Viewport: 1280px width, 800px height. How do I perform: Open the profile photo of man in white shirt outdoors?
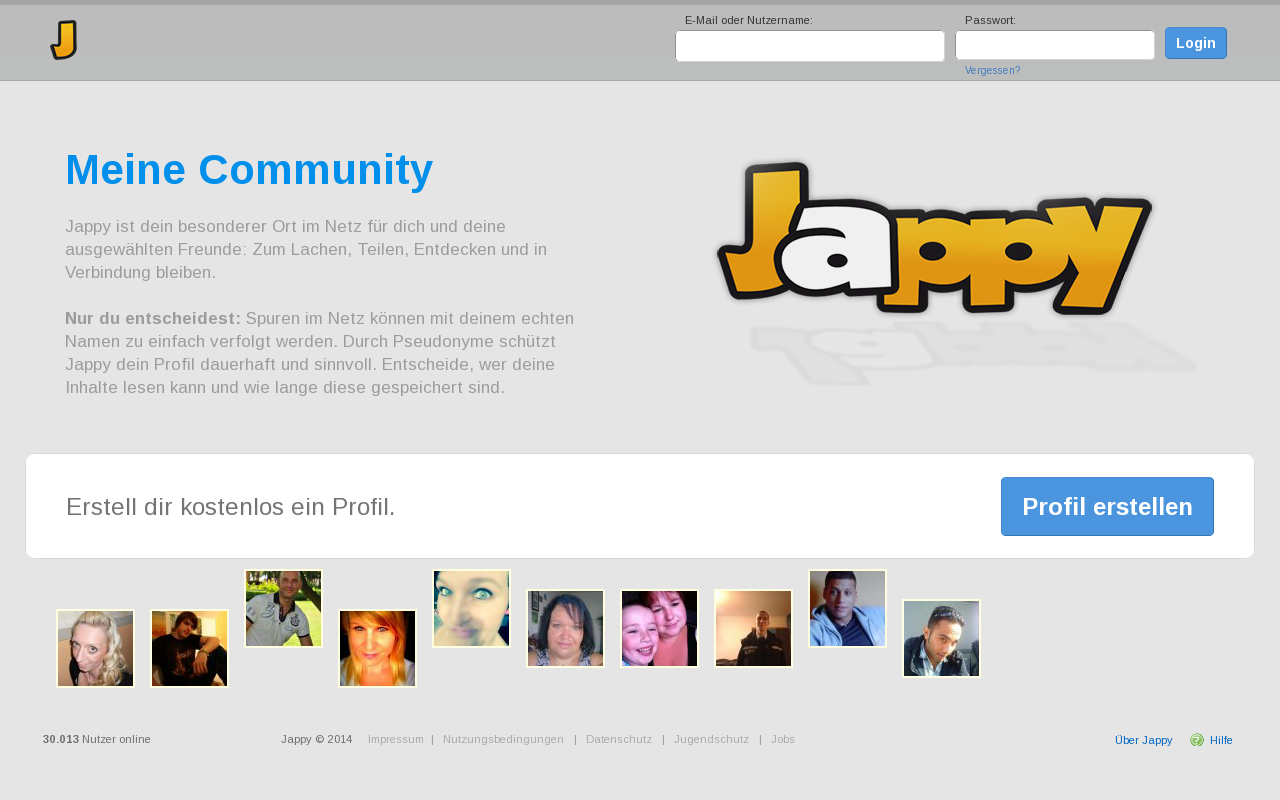click(x=283, y=608)
